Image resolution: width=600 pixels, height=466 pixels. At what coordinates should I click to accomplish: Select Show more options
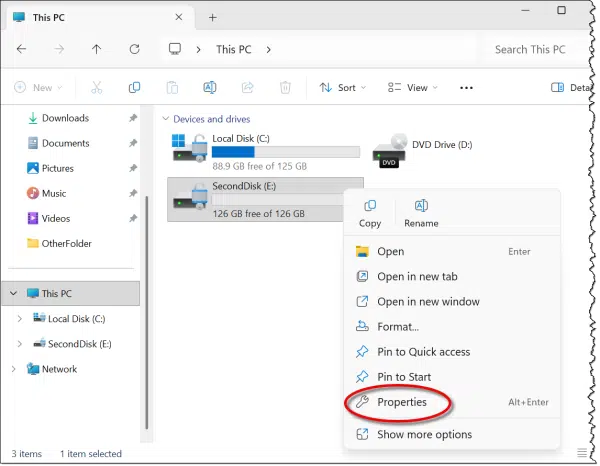pyautogui.click(x=452, y=435)
